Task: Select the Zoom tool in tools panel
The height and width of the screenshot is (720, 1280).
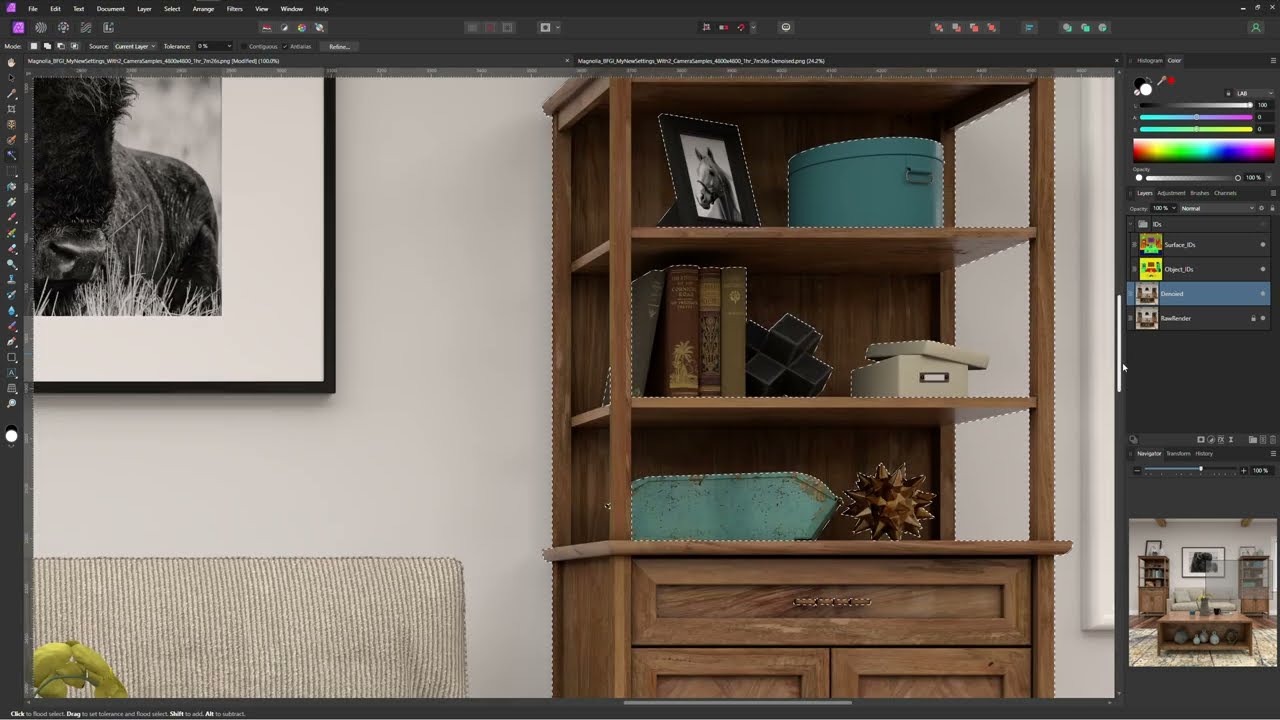Action: [x=12, y=404]
